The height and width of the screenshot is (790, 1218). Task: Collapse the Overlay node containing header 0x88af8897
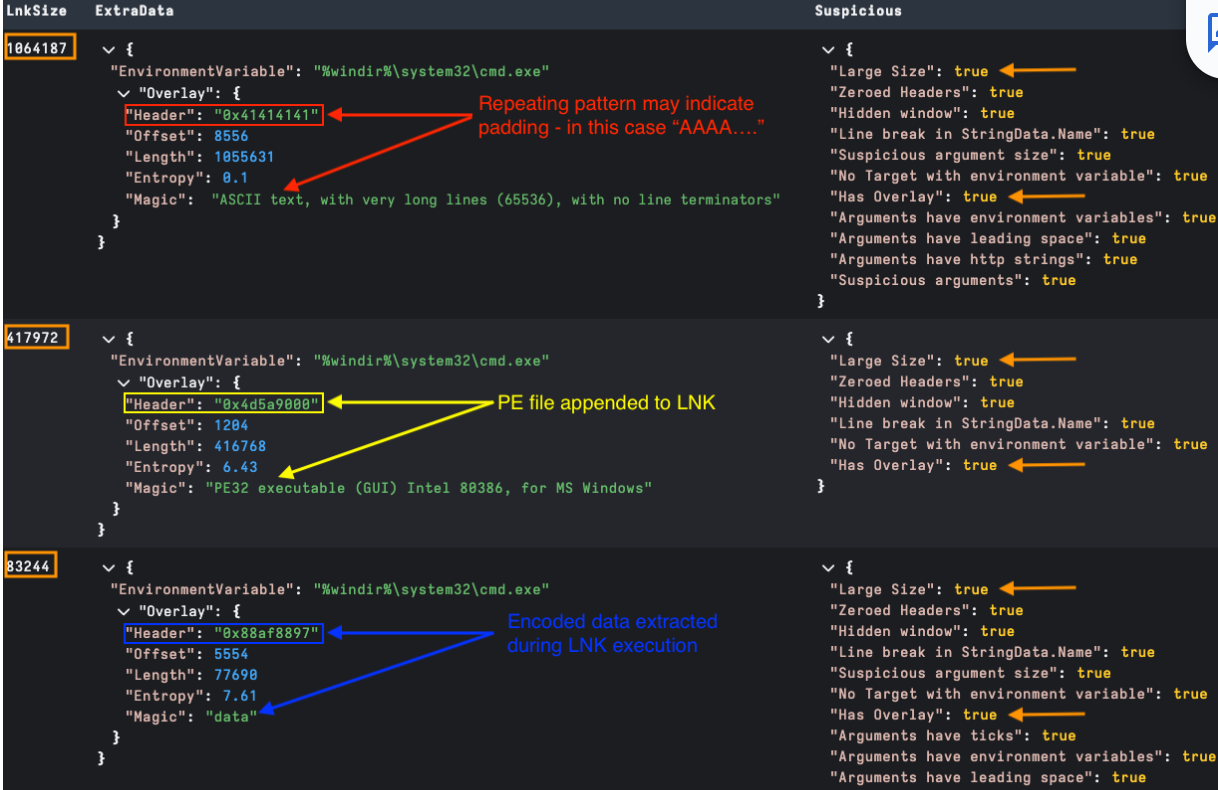123,611
